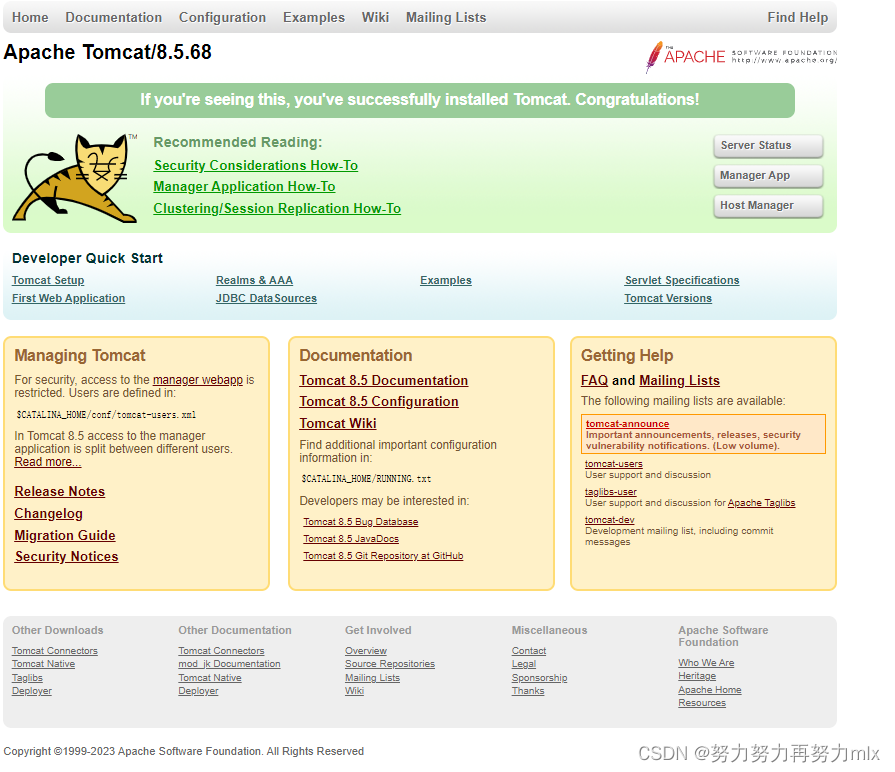The width and height of the screenshot is (895, 772).
Task: Open the Tomcat Setup link
Action: click(48, 280)
